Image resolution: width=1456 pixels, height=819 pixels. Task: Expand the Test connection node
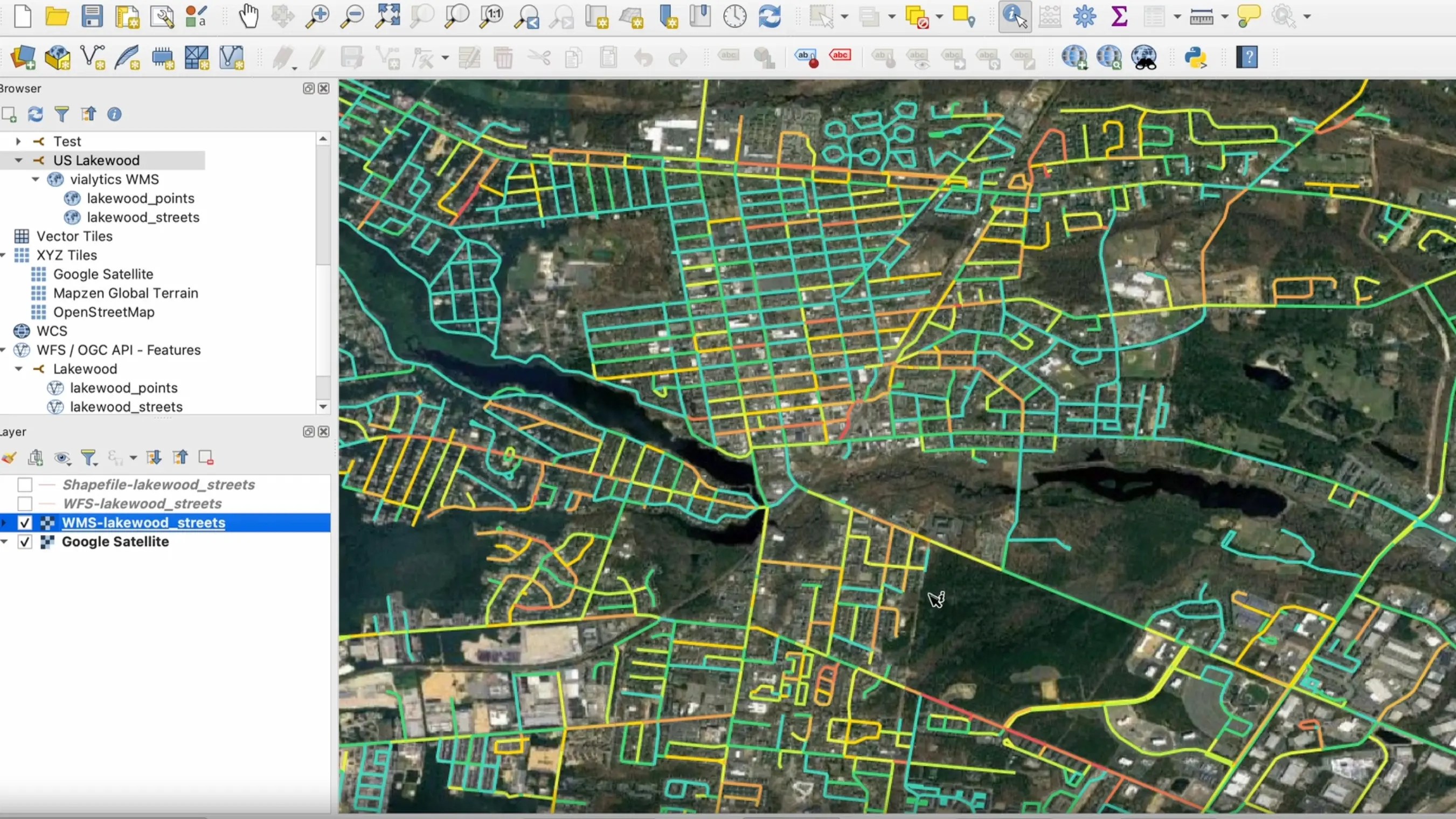[18, 141]
